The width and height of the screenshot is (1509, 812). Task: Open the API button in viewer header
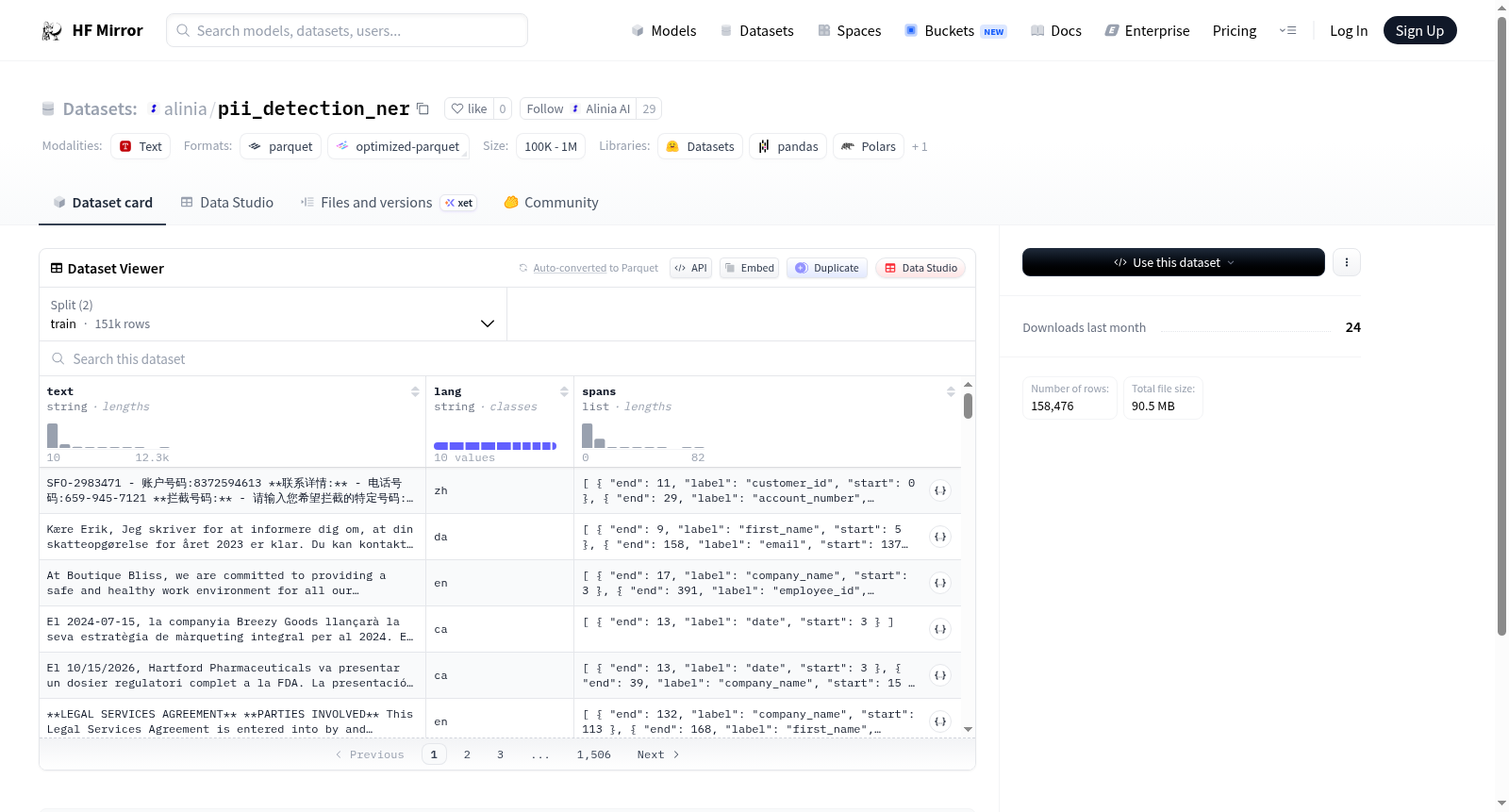(x=690, y=268)
